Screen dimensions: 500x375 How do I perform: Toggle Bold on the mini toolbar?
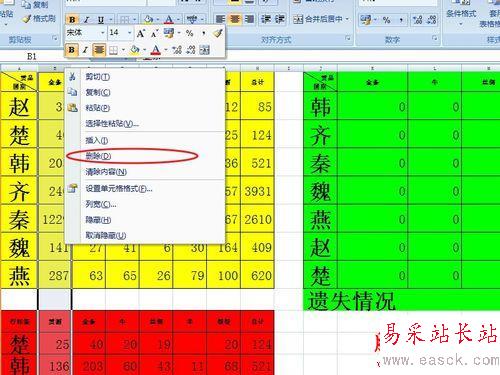(x=72, y=50)
